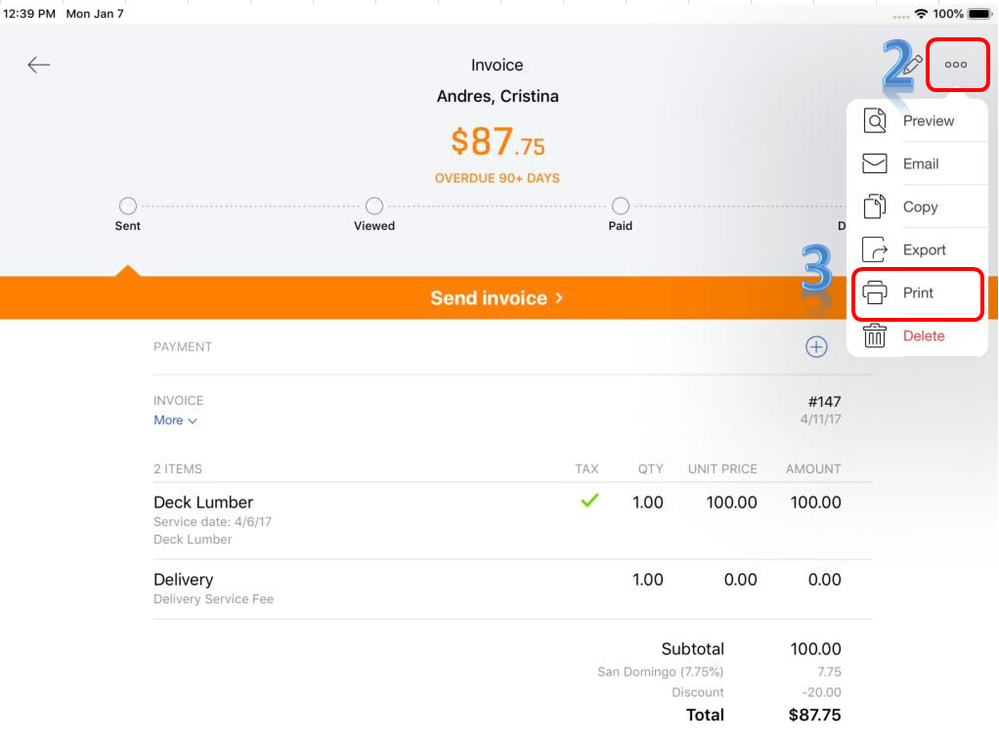Viewport: 999px width, 754px height.
Task: Tap the Wi-Fi status icon
Action: click(920, 13)
